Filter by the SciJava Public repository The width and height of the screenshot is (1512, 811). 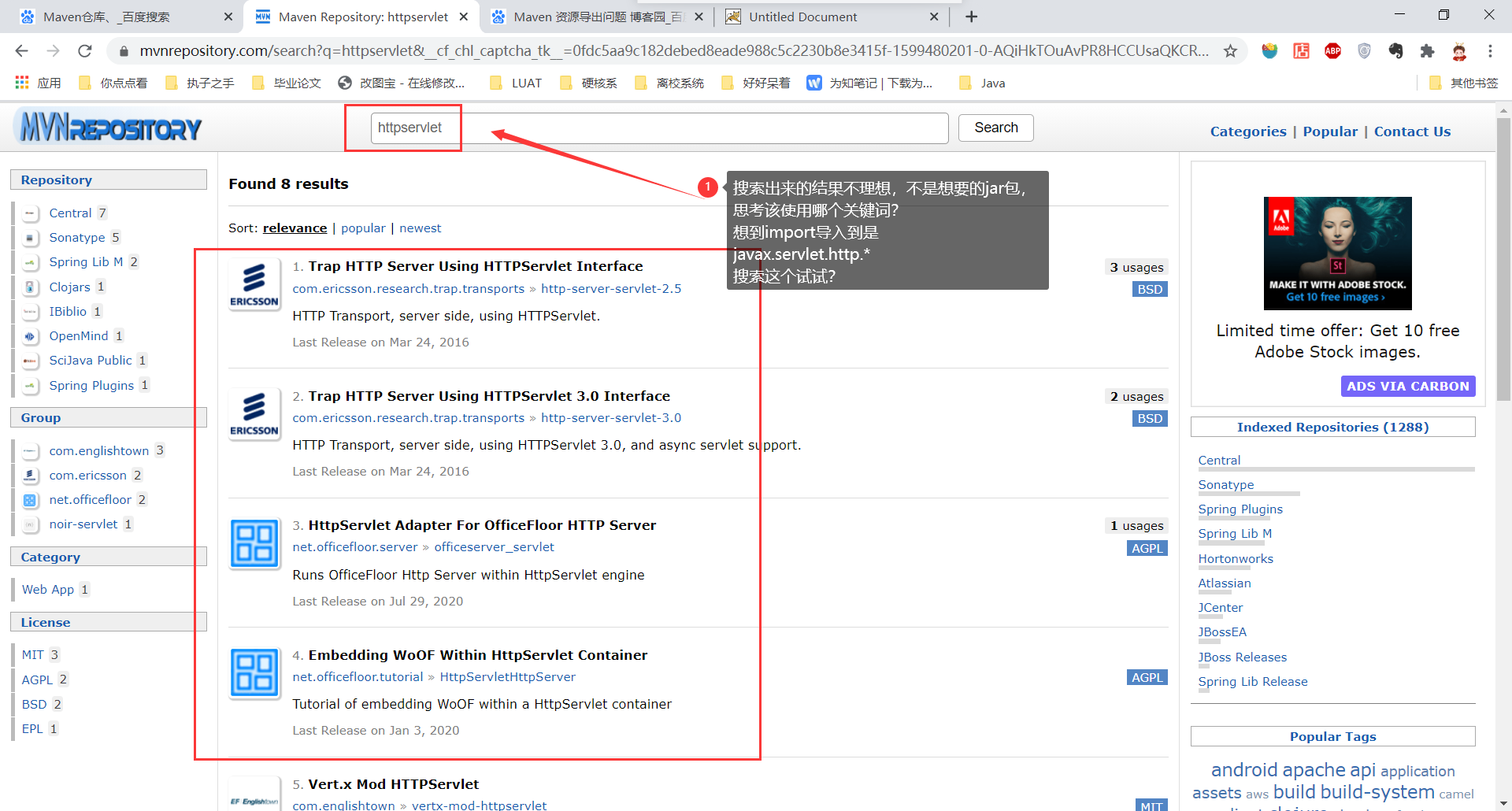pyautogui.click(x=91, y=361)
